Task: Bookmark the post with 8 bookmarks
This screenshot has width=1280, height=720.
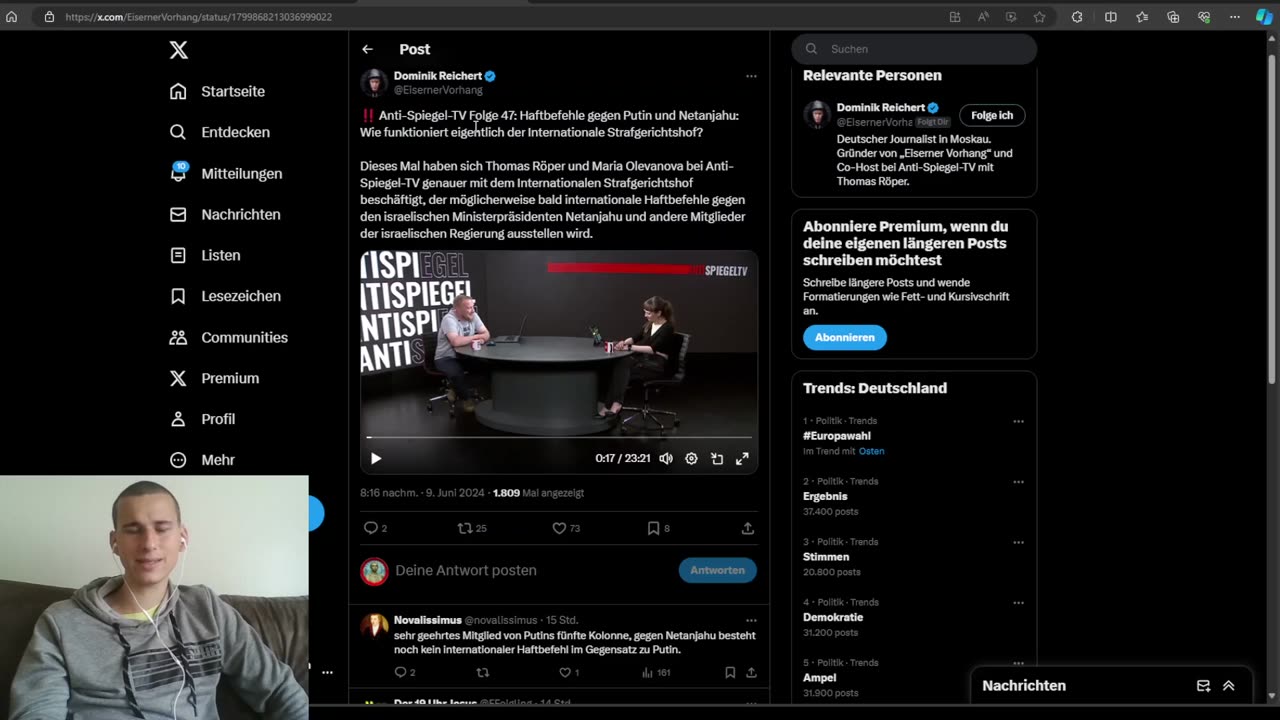Action: point(658,528)
